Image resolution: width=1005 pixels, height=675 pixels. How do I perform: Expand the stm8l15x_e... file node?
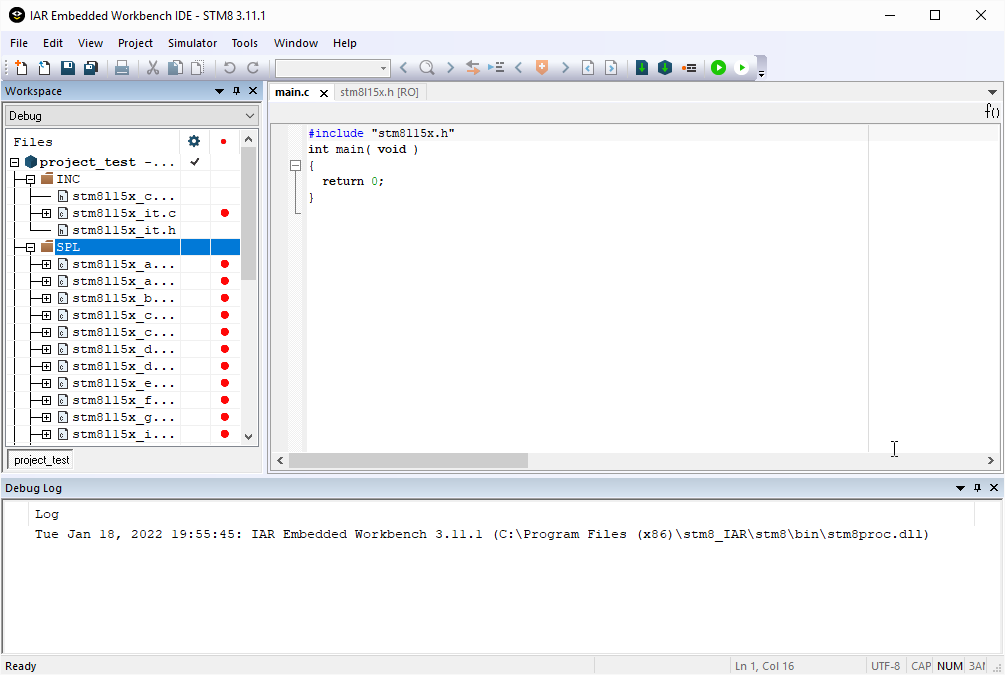46,383
